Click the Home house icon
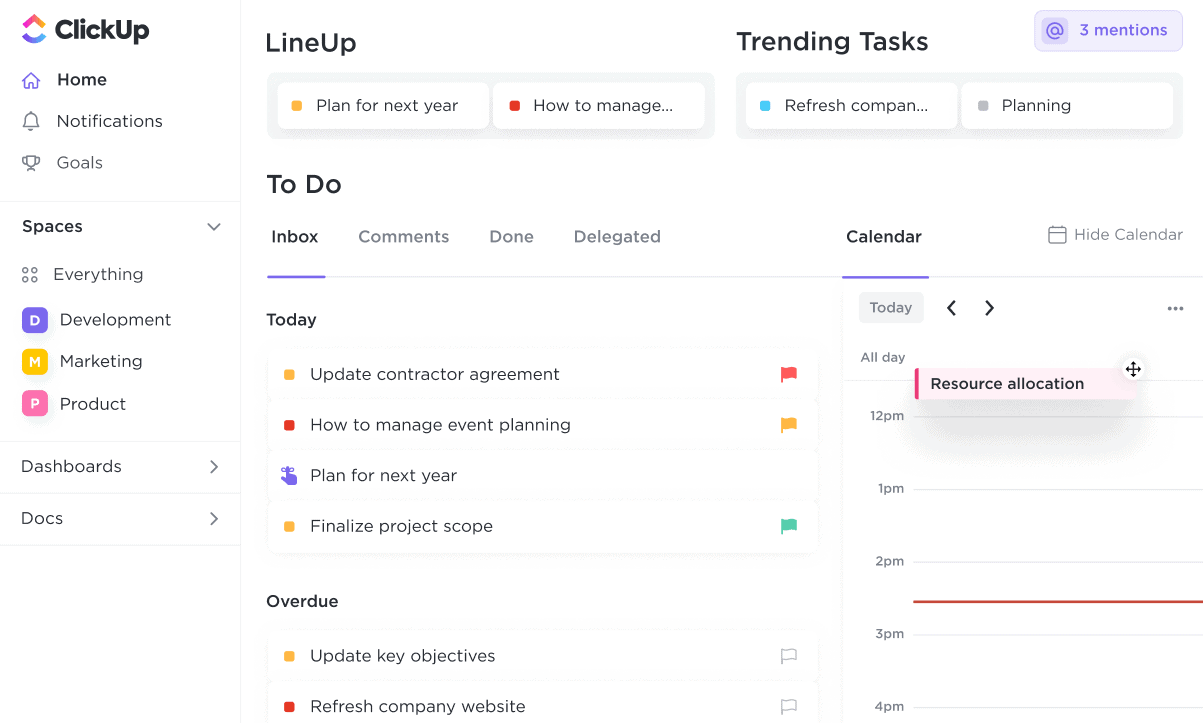 31,80
